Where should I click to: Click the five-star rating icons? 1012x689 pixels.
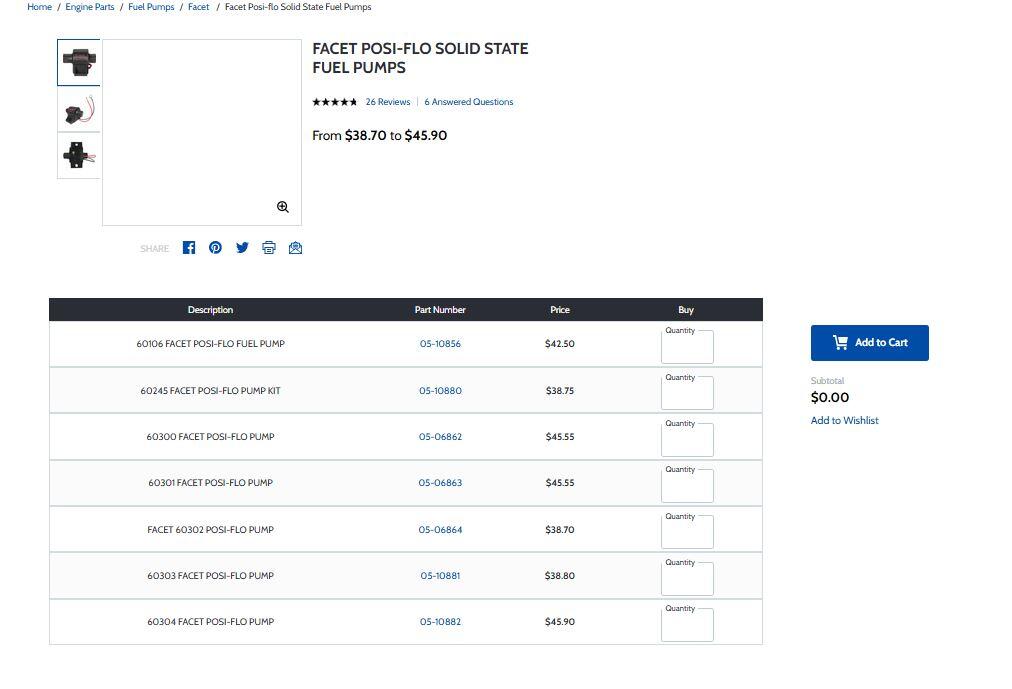coord(334,102)
